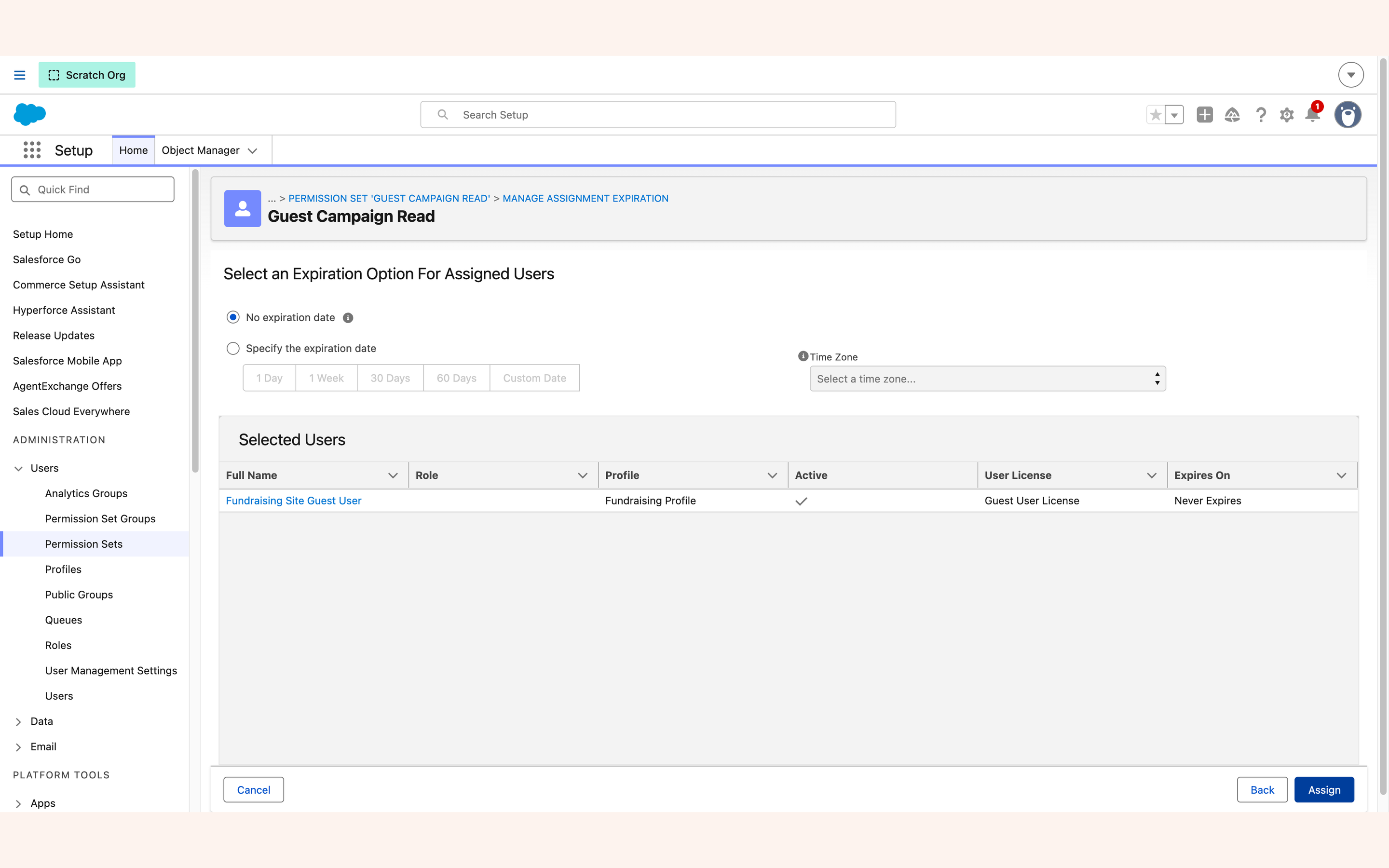Open the Fundraising Site Guest User link
This screenshot has width=1389, height=868.
[294, 501]
